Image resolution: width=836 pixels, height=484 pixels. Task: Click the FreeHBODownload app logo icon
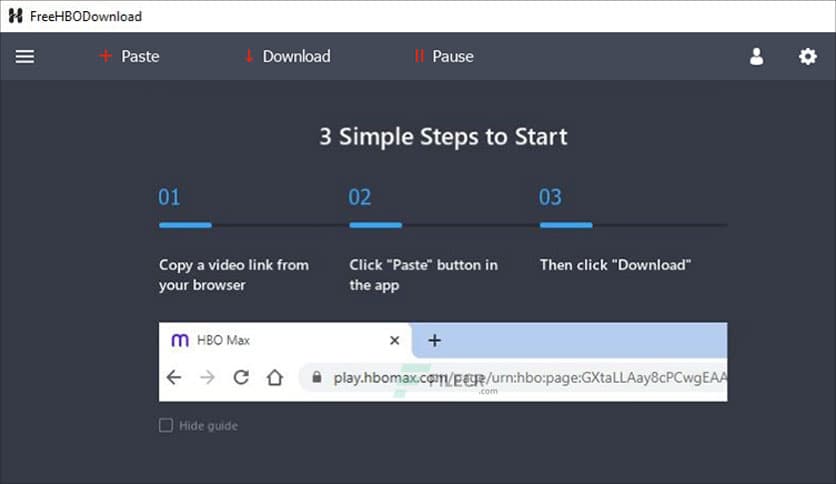tap(15, 16)
